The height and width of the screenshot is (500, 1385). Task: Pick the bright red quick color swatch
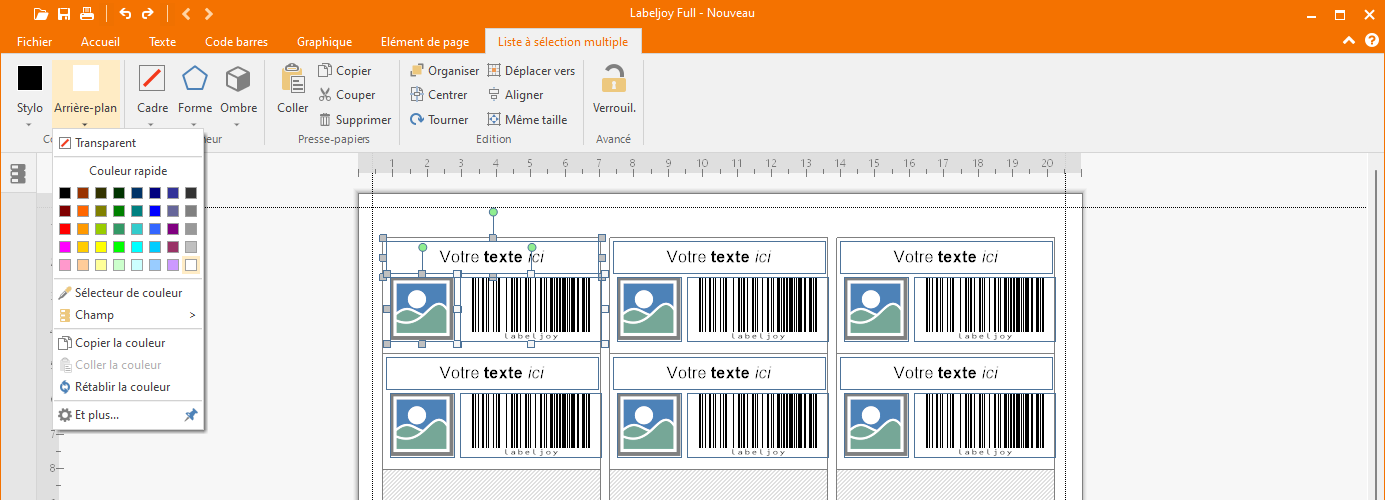tap(65, 229)
